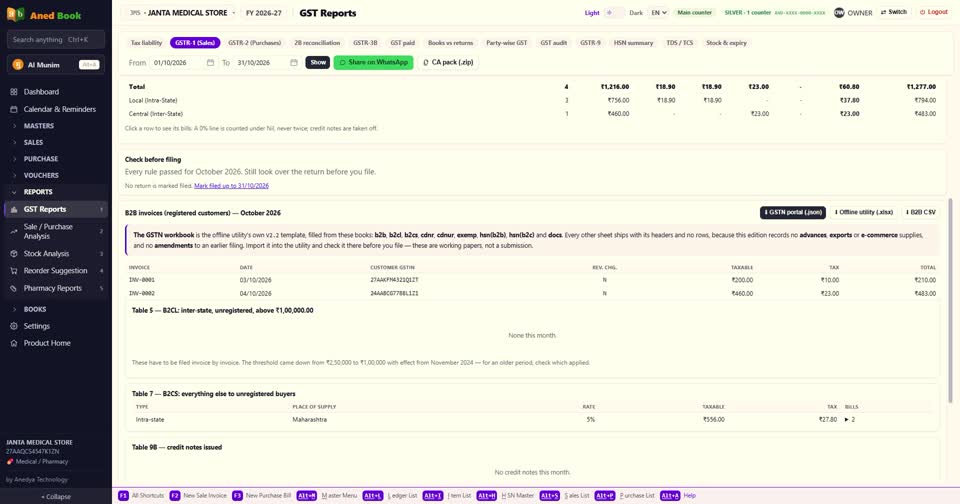This screenshot has width=960, height=504.
Task: Click the Product Home house icon
Action: [13, 344]
